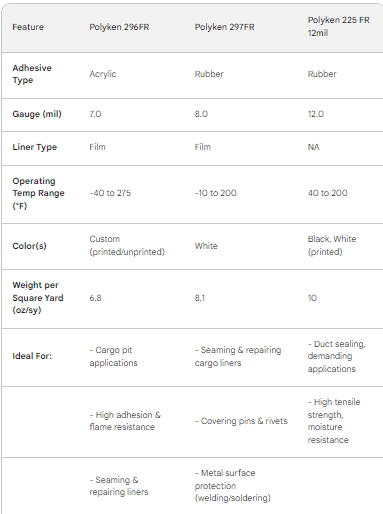The width and height of the screenshot is (383, 514).
Task: Click the Polyken 296FR column header
Action: point(119,27)
